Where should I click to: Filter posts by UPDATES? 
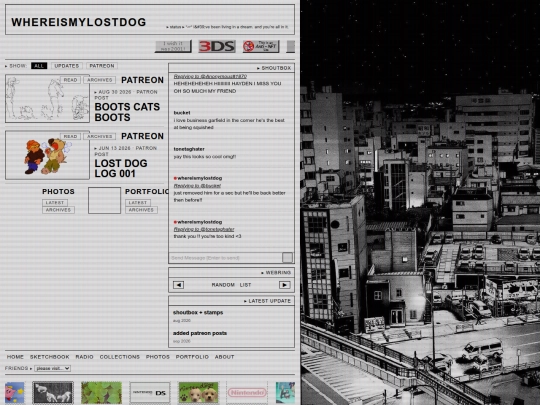click(x=67, y=66)
